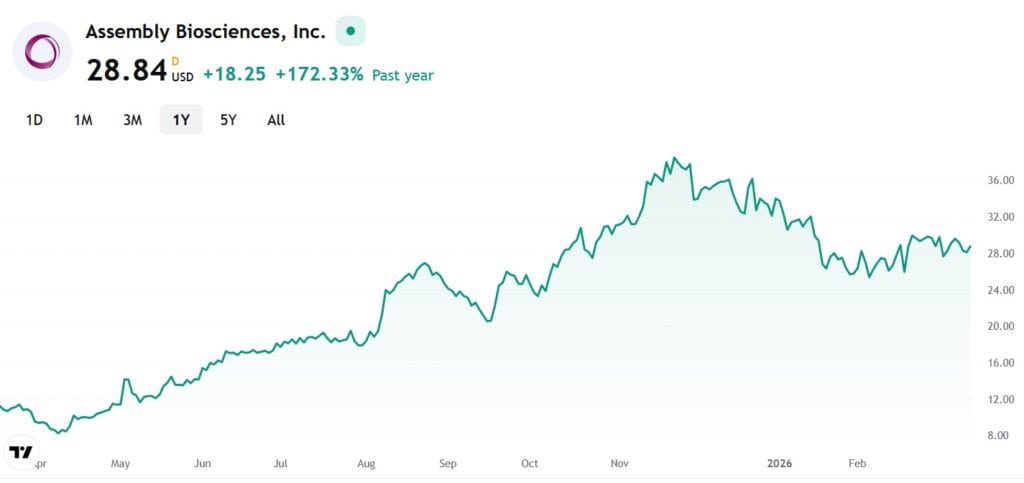Screen dimensions: 1024x483
Task: Select the 1M time range
Action: (x=83, y=120)
